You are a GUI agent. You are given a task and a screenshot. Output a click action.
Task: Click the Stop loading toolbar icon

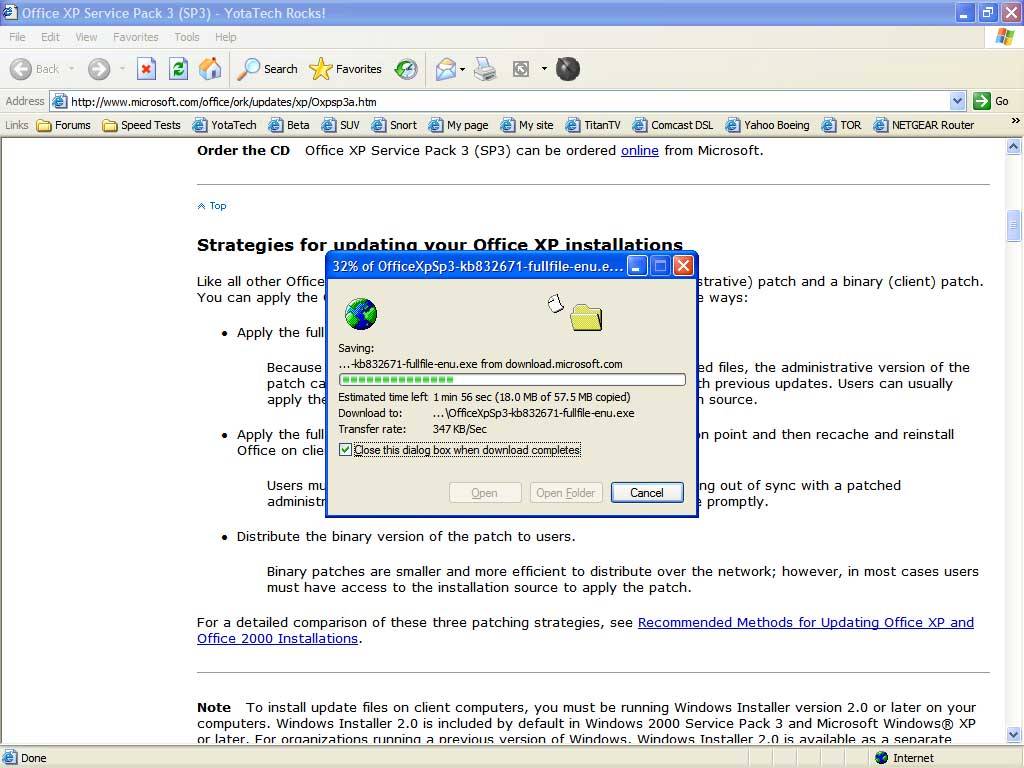tap(146, 69)
